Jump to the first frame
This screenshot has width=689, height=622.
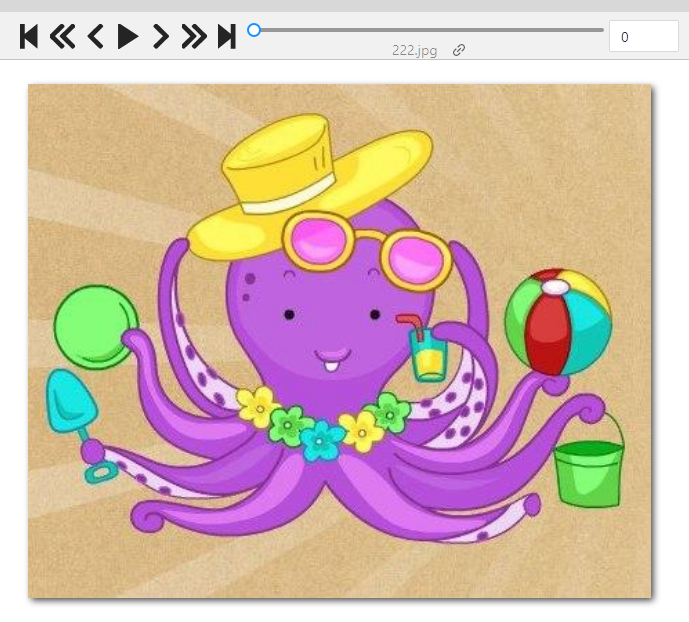pyautogui.click(x=29, y=37)
